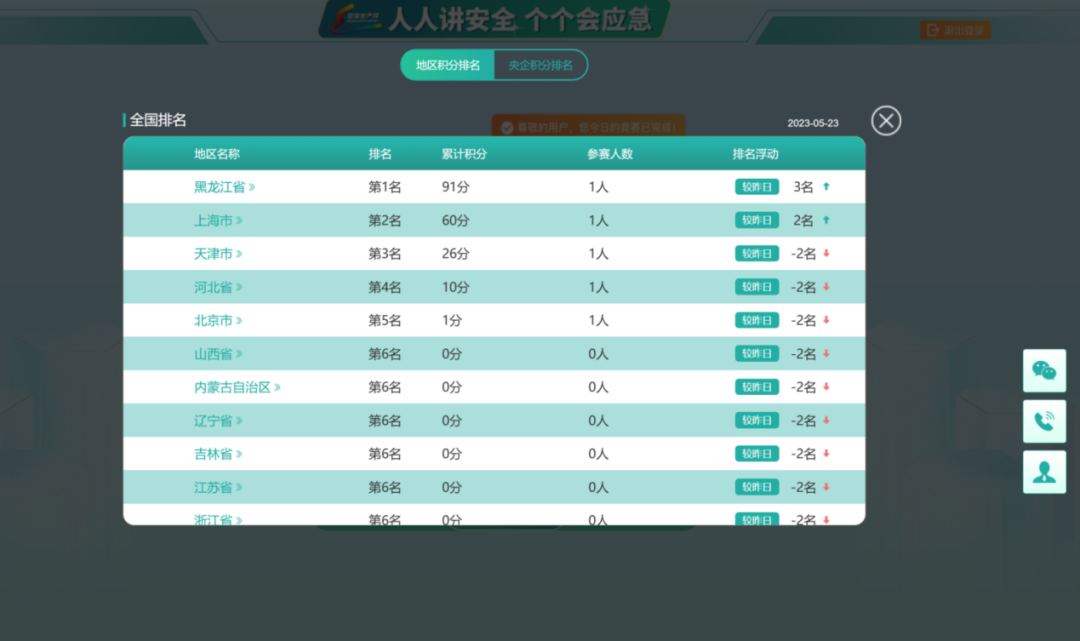Click the date 2023-05-23 display
Viewport: 1080px width, 641px height.
pos(814,123)
